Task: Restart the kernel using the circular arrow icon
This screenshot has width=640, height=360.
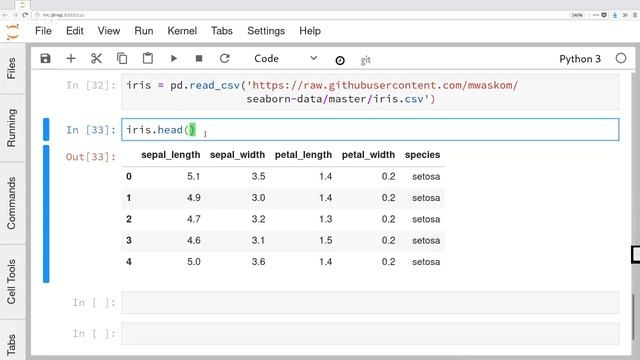Action: [x=224, y=58]
